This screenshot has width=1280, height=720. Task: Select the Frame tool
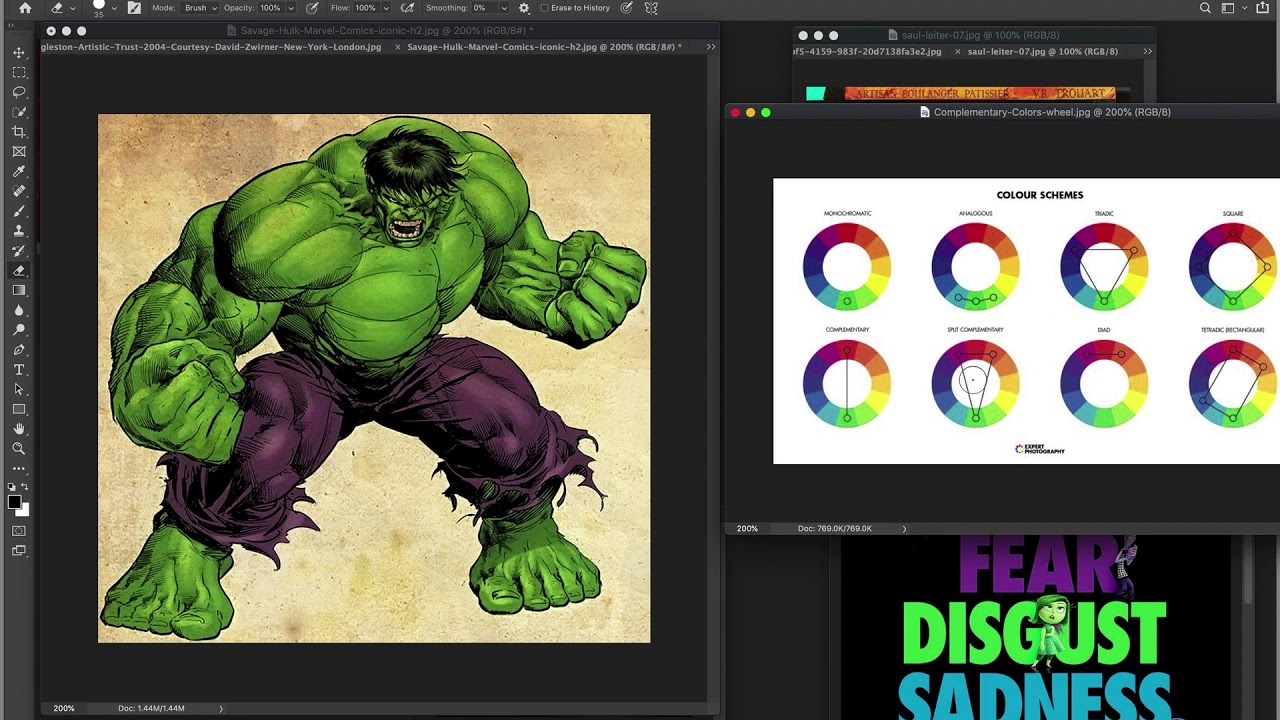click(19, 152)
